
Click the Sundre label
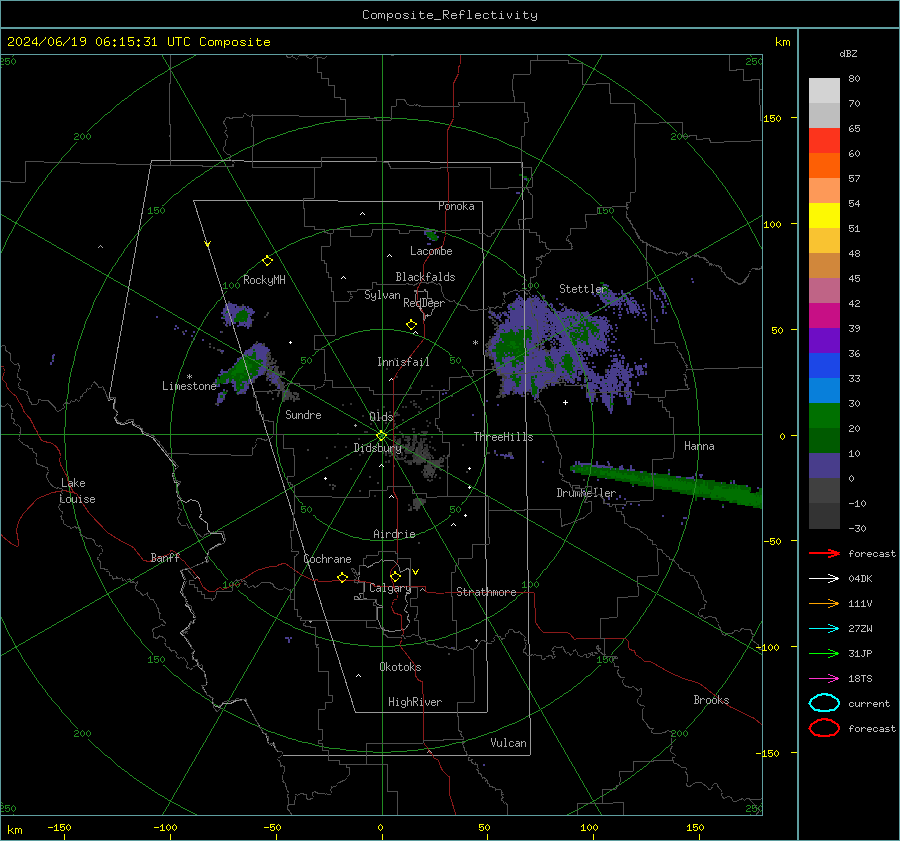(x=303, y=414)
